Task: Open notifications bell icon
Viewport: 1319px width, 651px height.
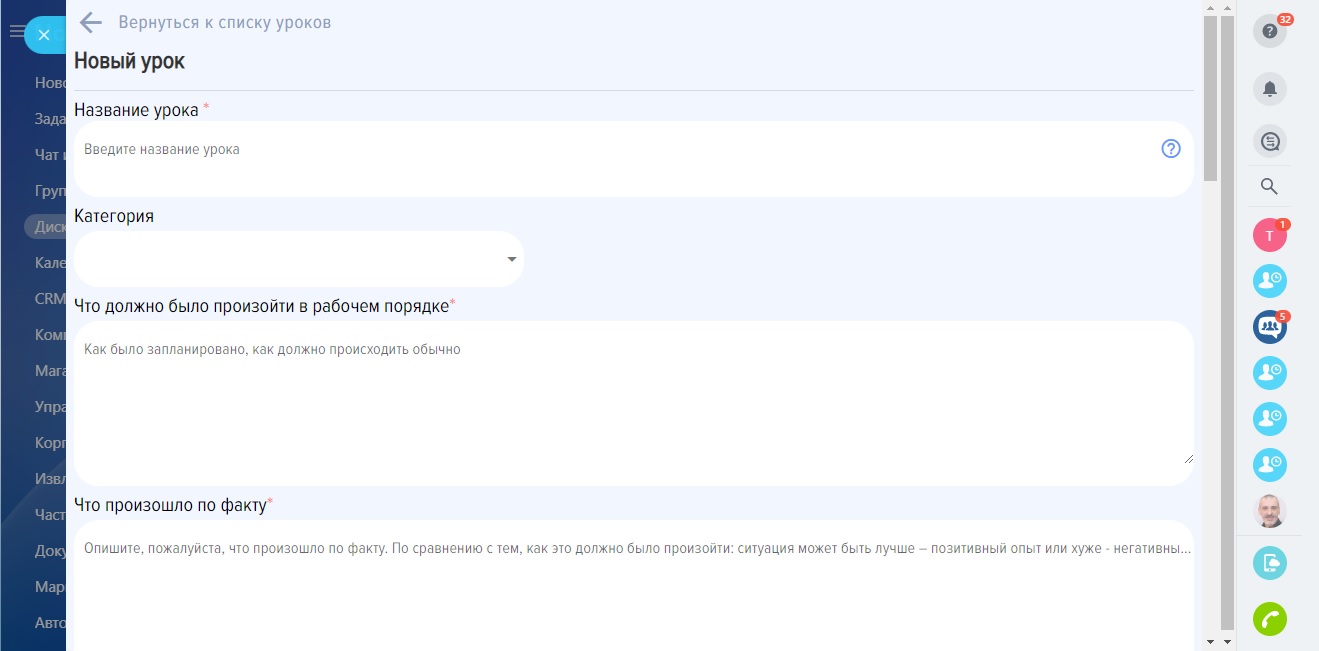Action: [1270, 89]
